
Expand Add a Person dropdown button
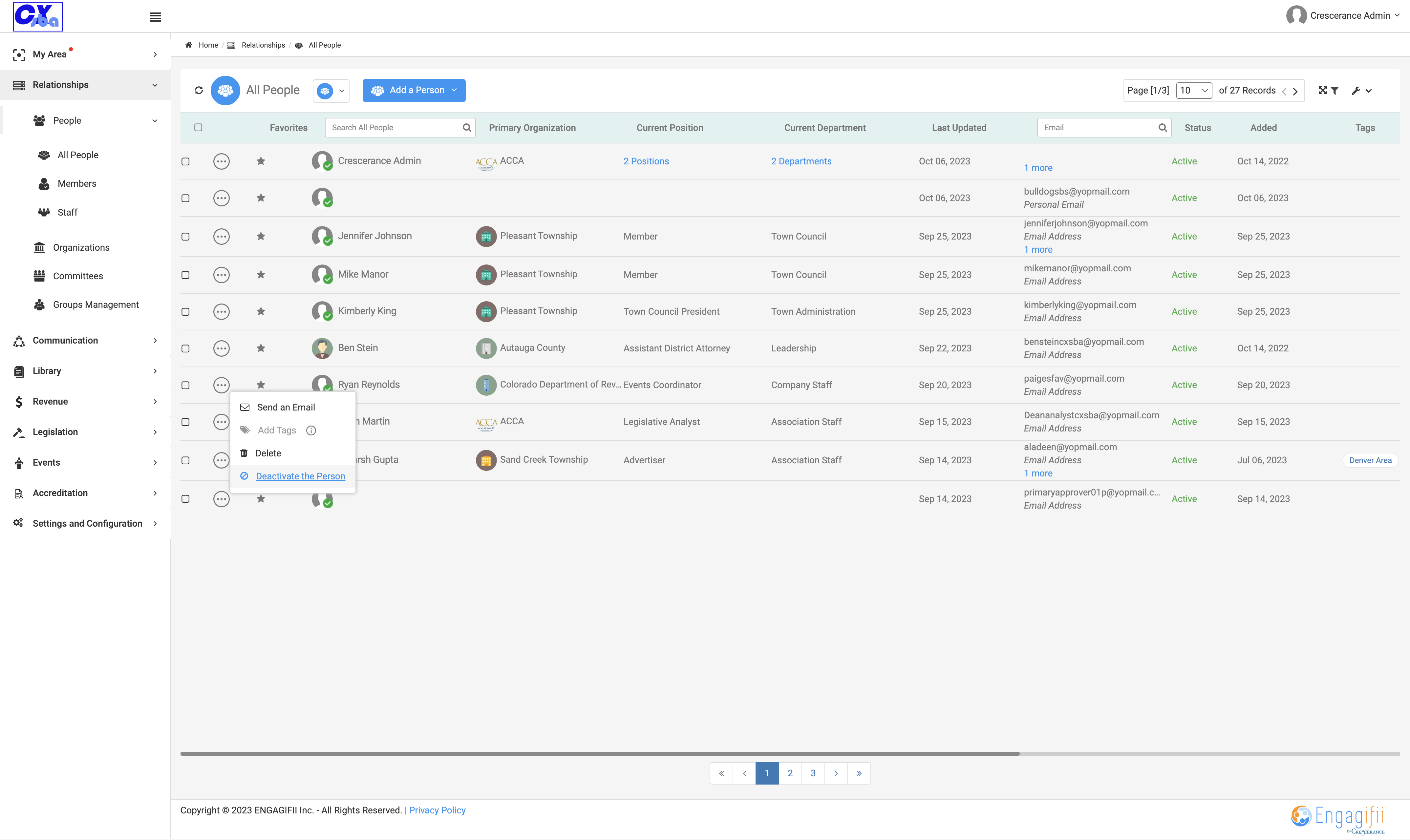click(x=414, y=91)
